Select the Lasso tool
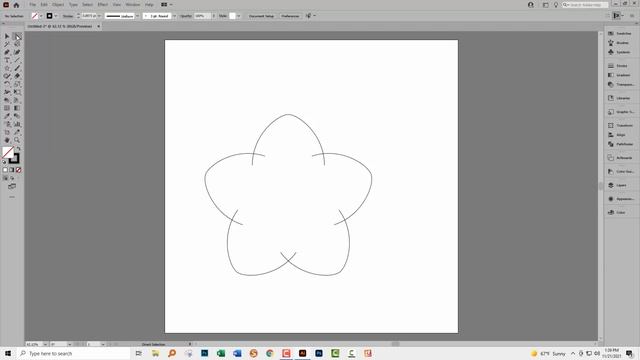 tap(17, 44)
